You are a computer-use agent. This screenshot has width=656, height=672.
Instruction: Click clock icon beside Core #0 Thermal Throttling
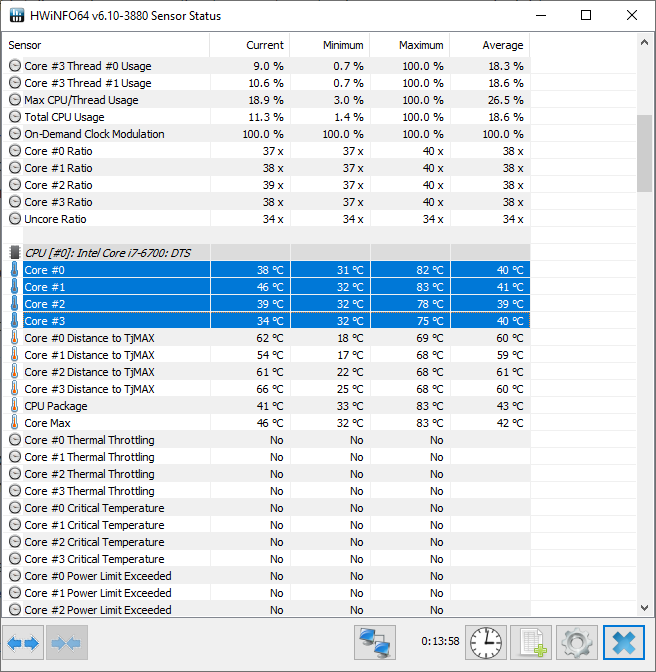pos(15,440)
